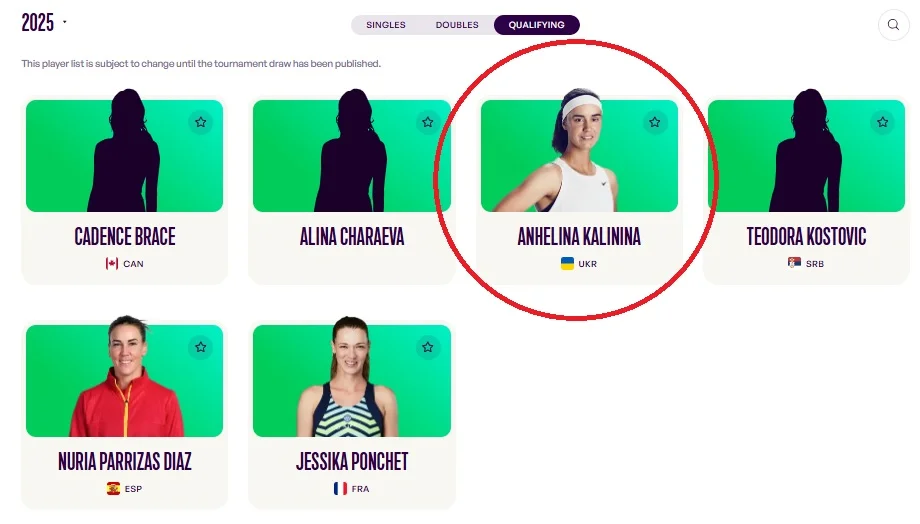Click the France flag icon

340,488
